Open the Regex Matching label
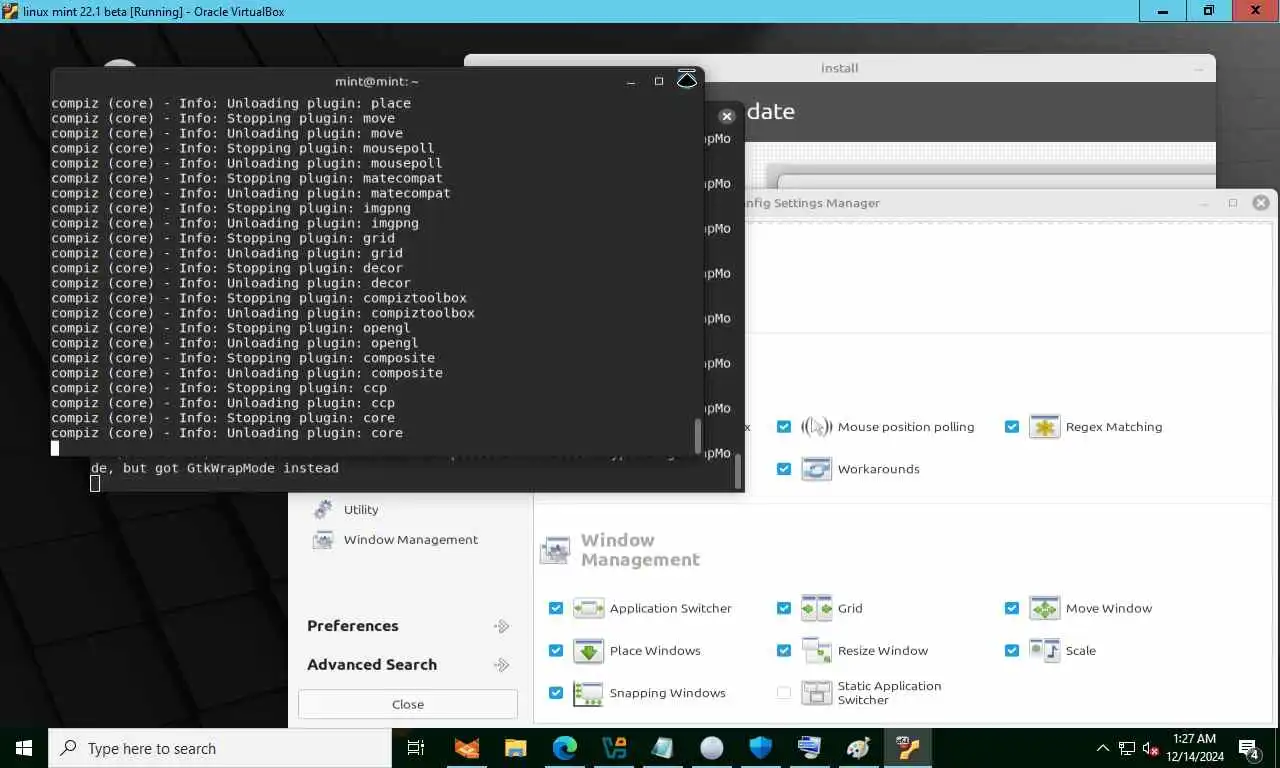 coord(1114,427)
